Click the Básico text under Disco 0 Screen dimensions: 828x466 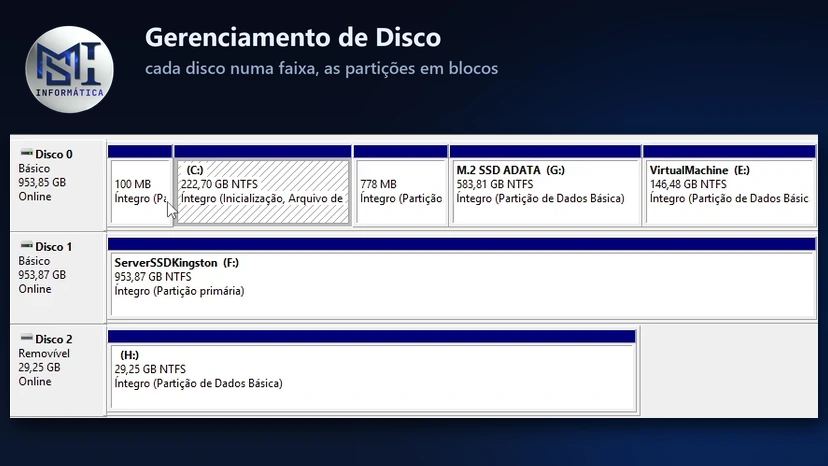click(x=34, y=169)
